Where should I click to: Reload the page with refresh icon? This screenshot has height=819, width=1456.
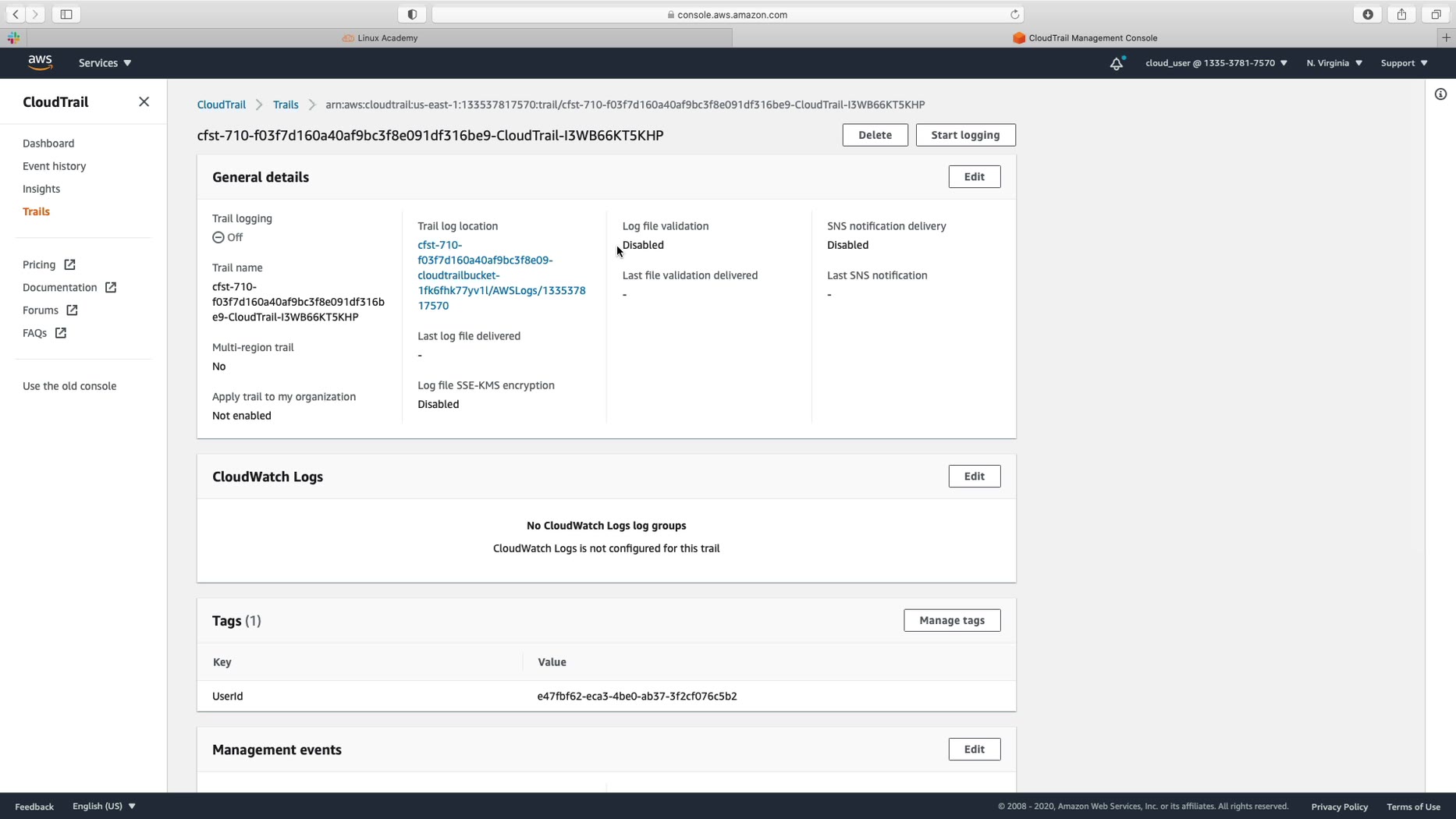coord(1014,14)
